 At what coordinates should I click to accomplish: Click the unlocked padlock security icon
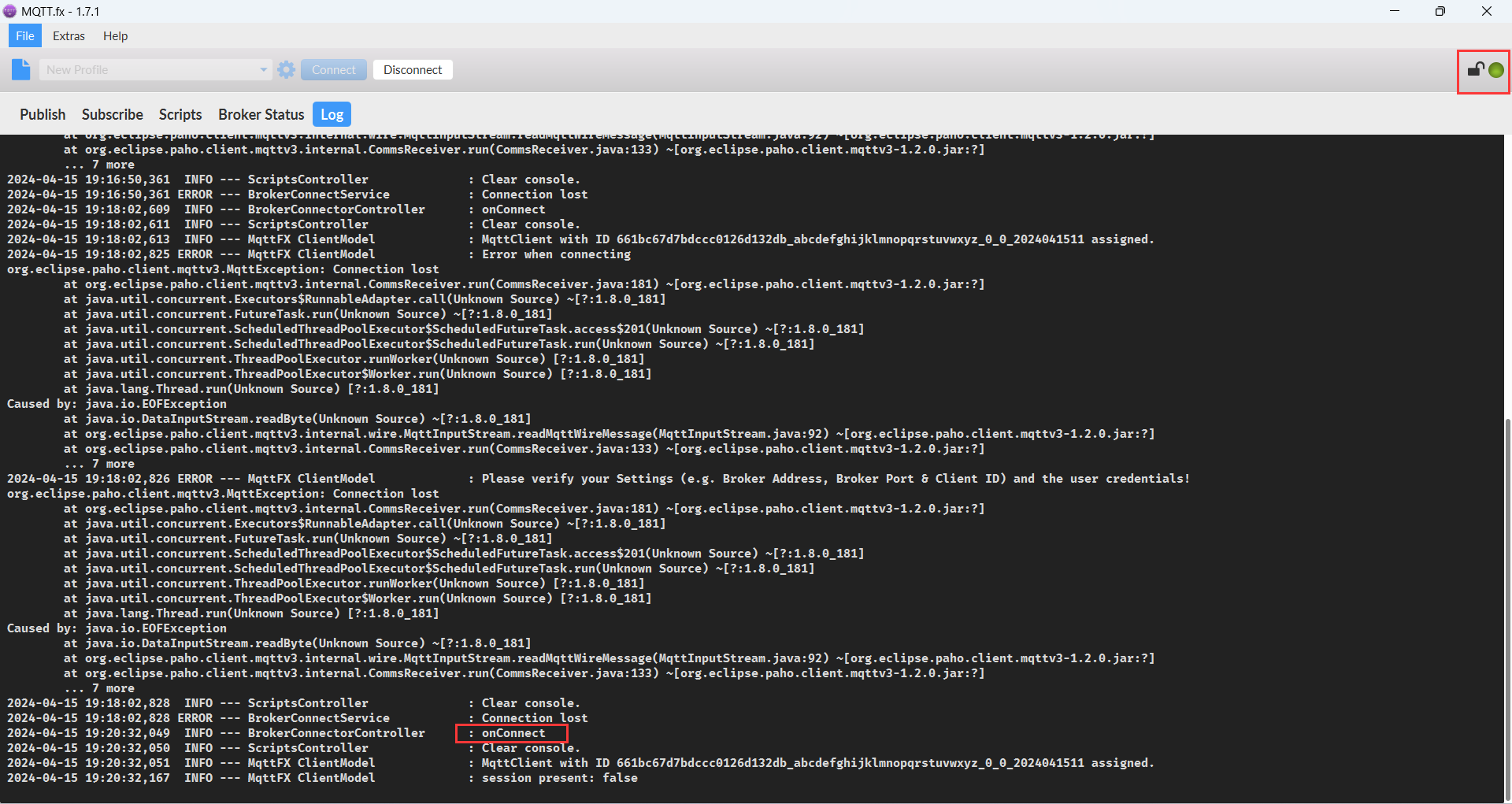click(x=1475, y=69)
